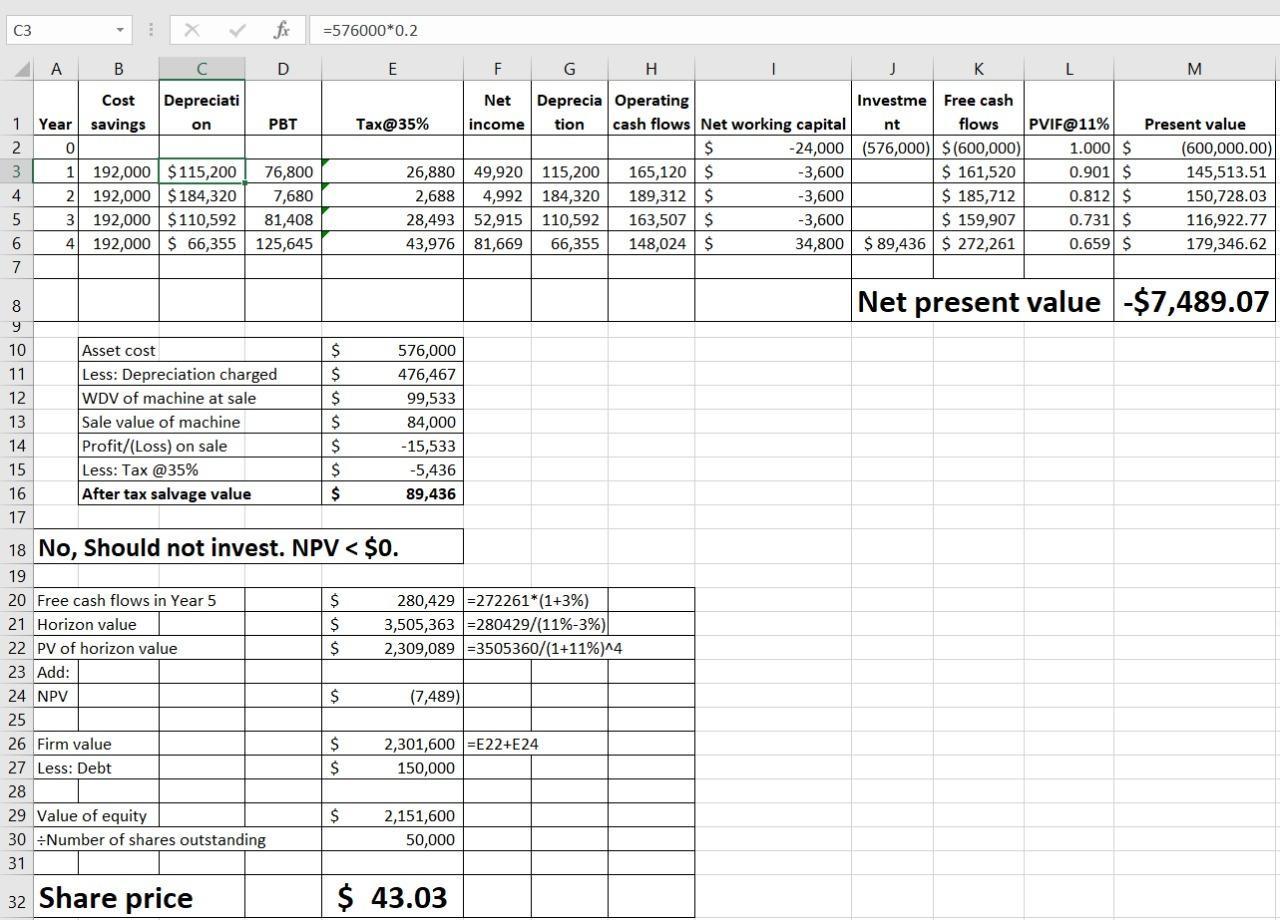Select column E header
Viewport: 1280px width, 920px height.
392,68
